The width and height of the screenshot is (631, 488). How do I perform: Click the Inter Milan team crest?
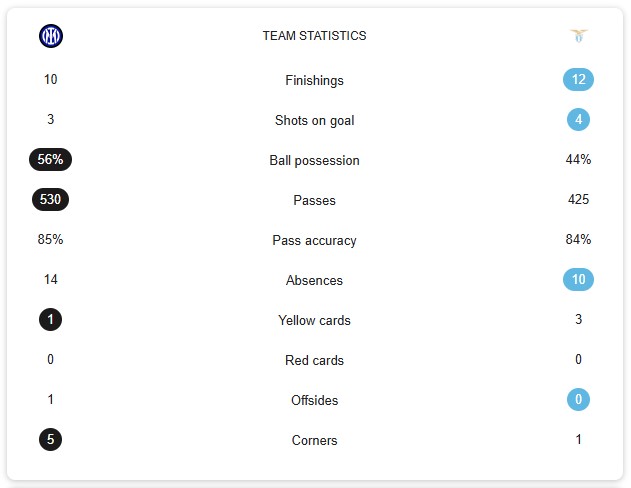[51, 36]
